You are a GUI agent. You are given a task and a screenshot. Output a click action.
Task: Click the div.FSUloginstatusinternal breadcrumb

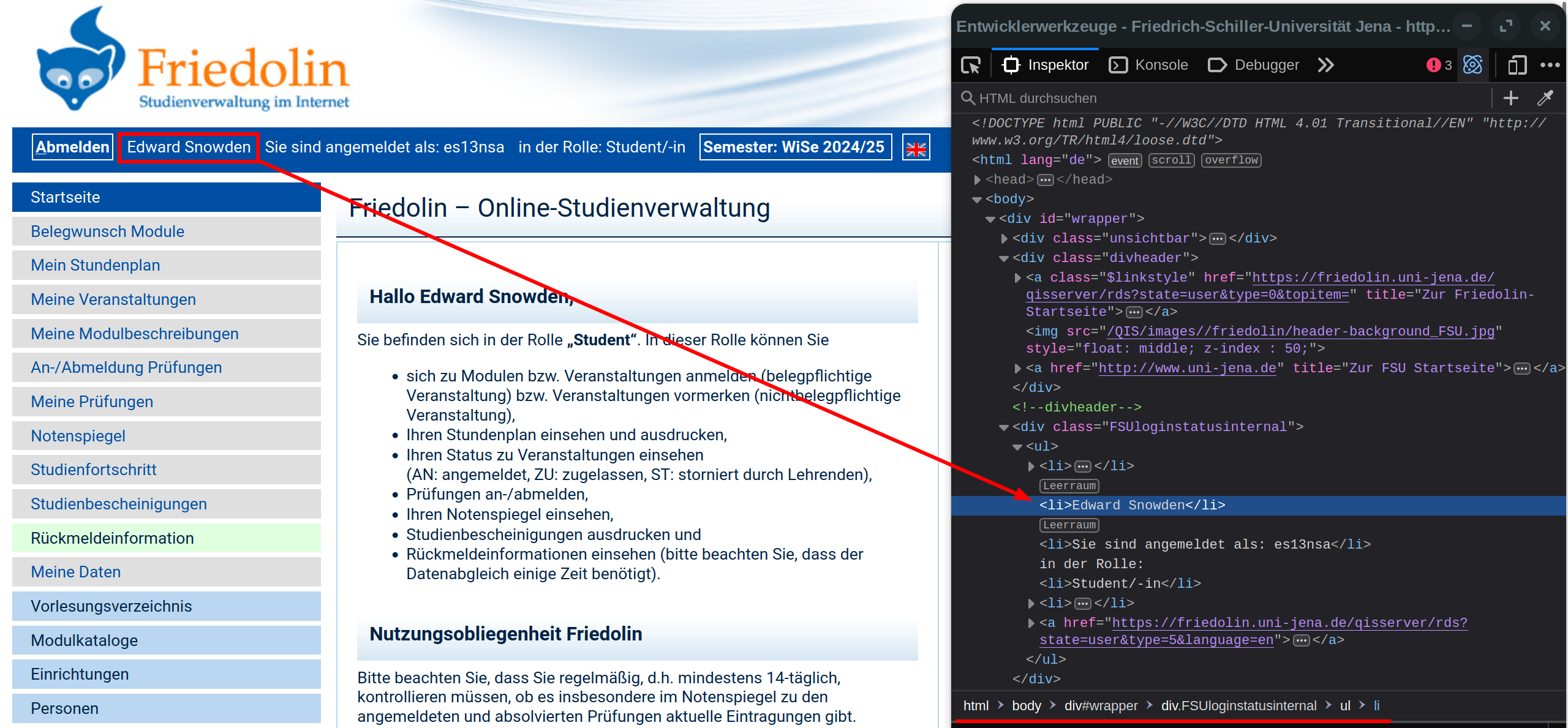click(1238, 706)
